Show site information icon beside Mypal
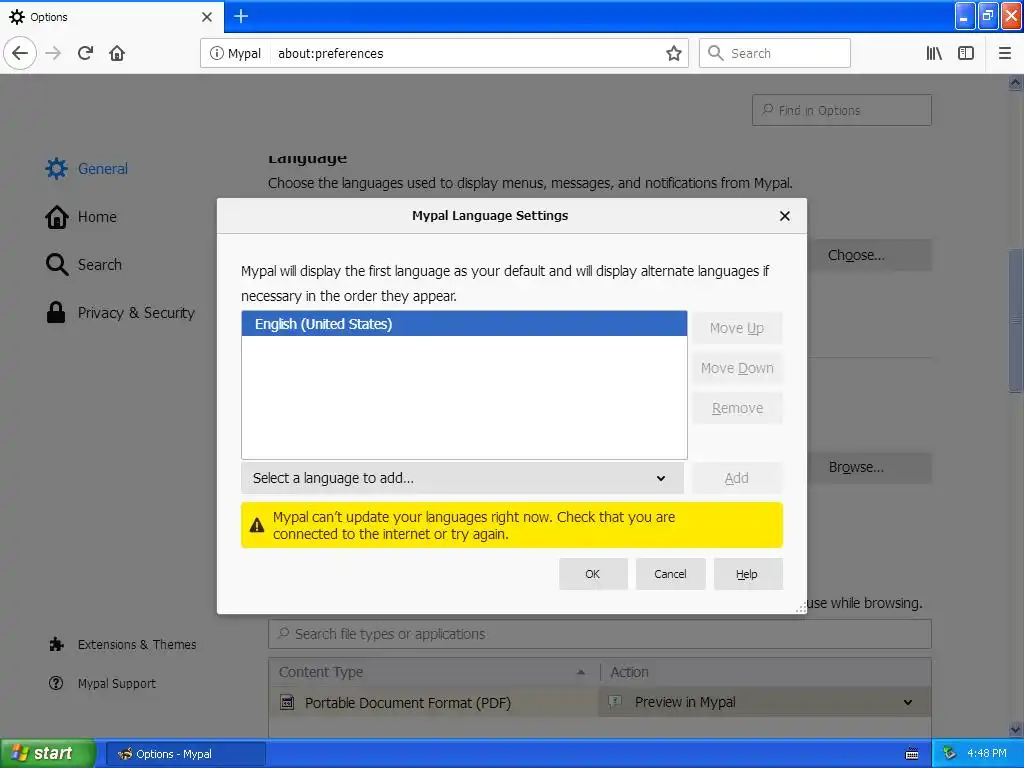Viewport: 1024px width, 768px height. (x=216, y=53)
